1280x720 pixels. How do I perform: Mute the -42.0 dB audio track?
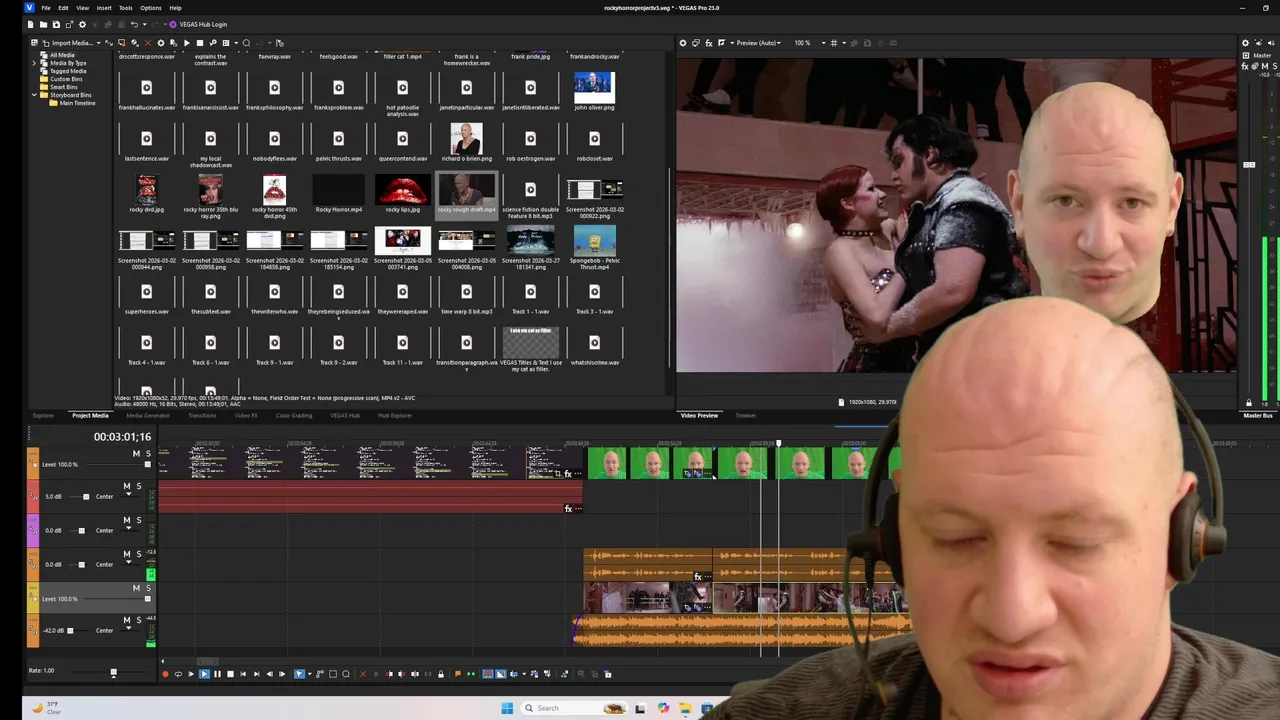coord(126,620)
